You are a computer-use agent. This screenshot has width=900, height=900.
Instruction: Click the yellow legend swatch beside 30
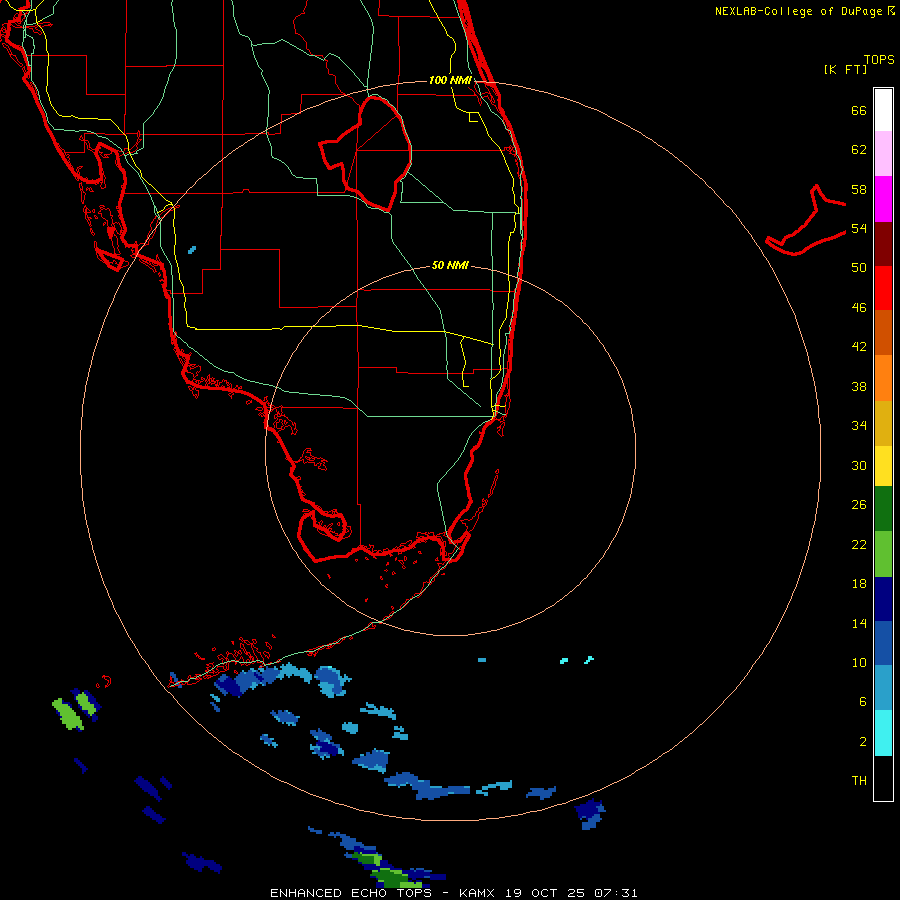pos(883,466)
